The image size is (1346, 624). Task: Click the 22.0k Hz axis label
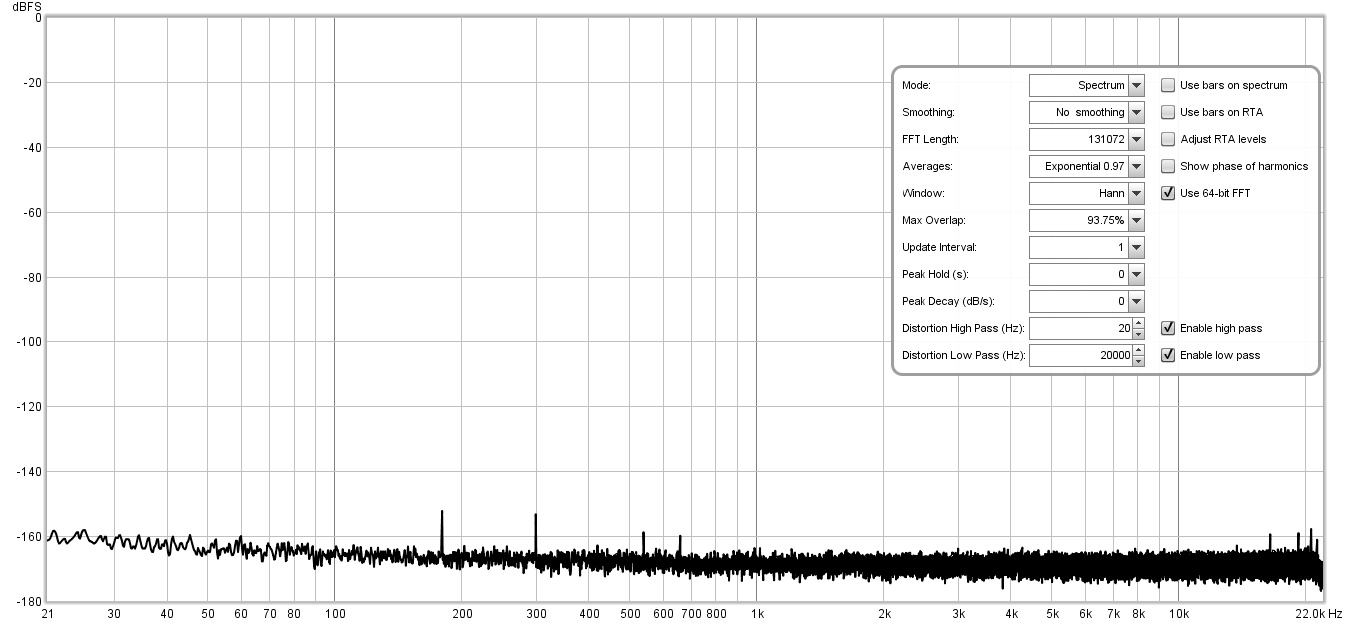1318,613
